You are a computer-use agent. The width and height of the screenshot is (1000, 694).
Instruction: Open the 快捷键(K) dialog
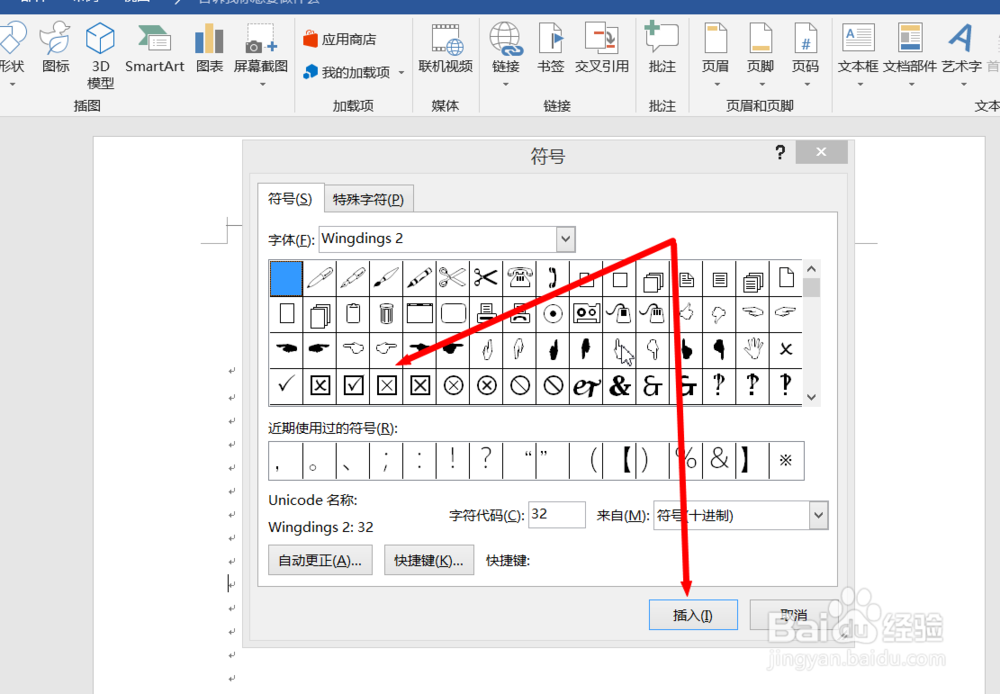(x=428, y=559)
